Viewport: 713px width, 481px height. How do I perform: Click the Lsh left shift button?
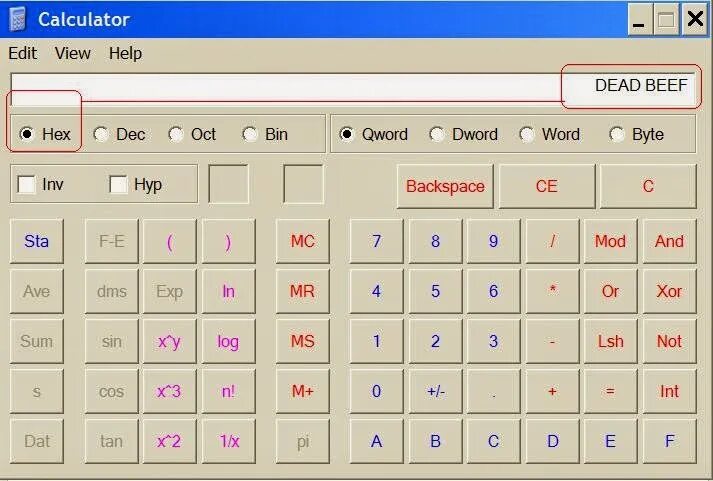pos(611,341)
